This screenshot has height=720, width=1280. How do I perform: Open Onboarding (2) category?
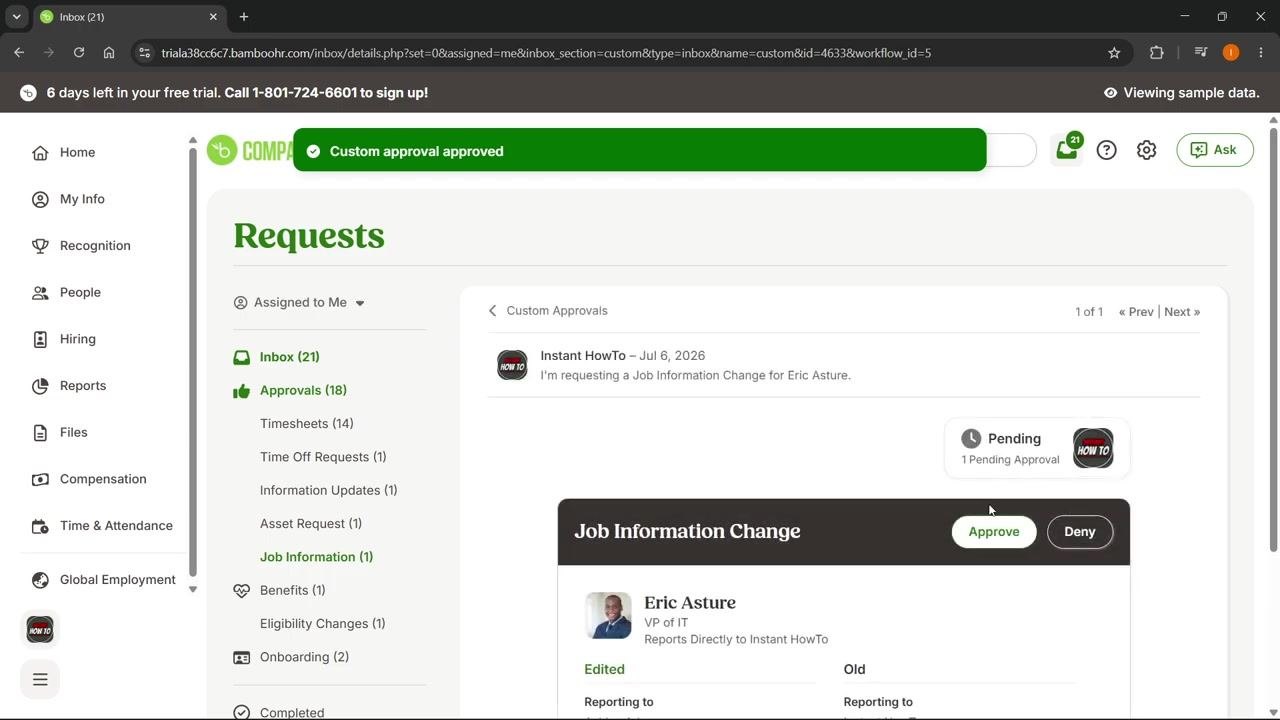304,657
